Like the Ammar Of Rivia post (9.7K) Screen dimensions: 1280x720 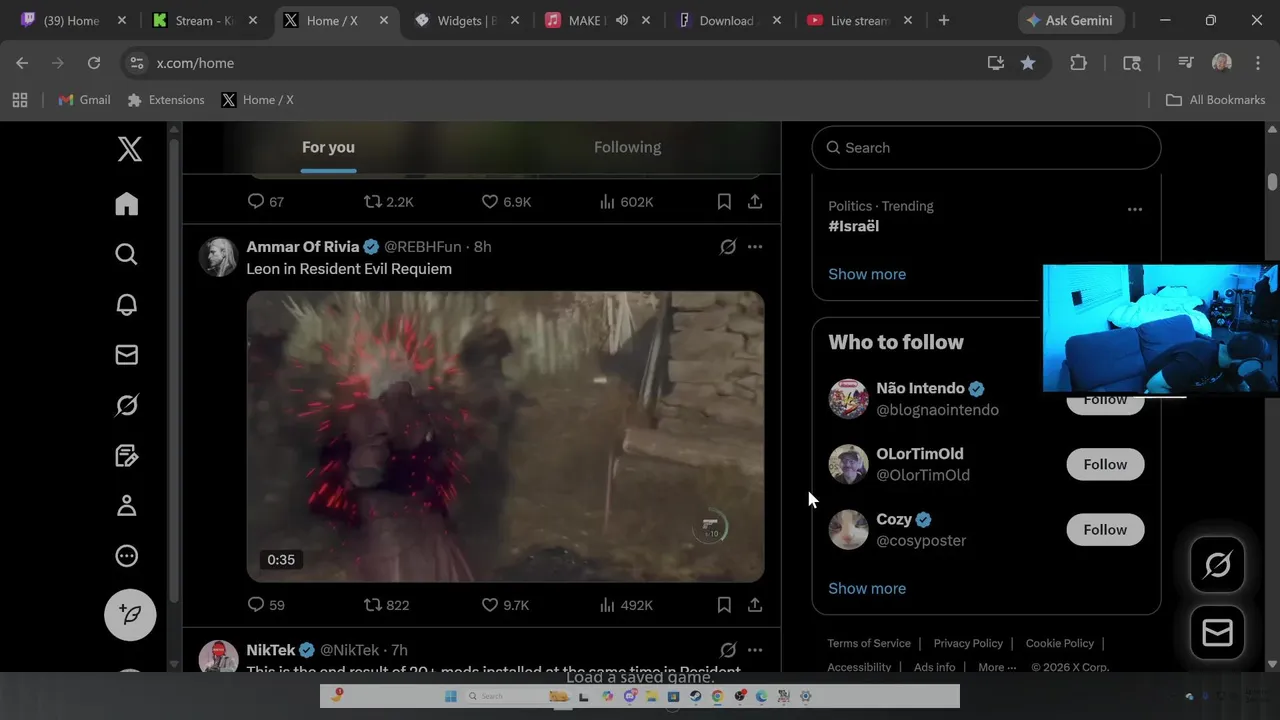(505, 605)
